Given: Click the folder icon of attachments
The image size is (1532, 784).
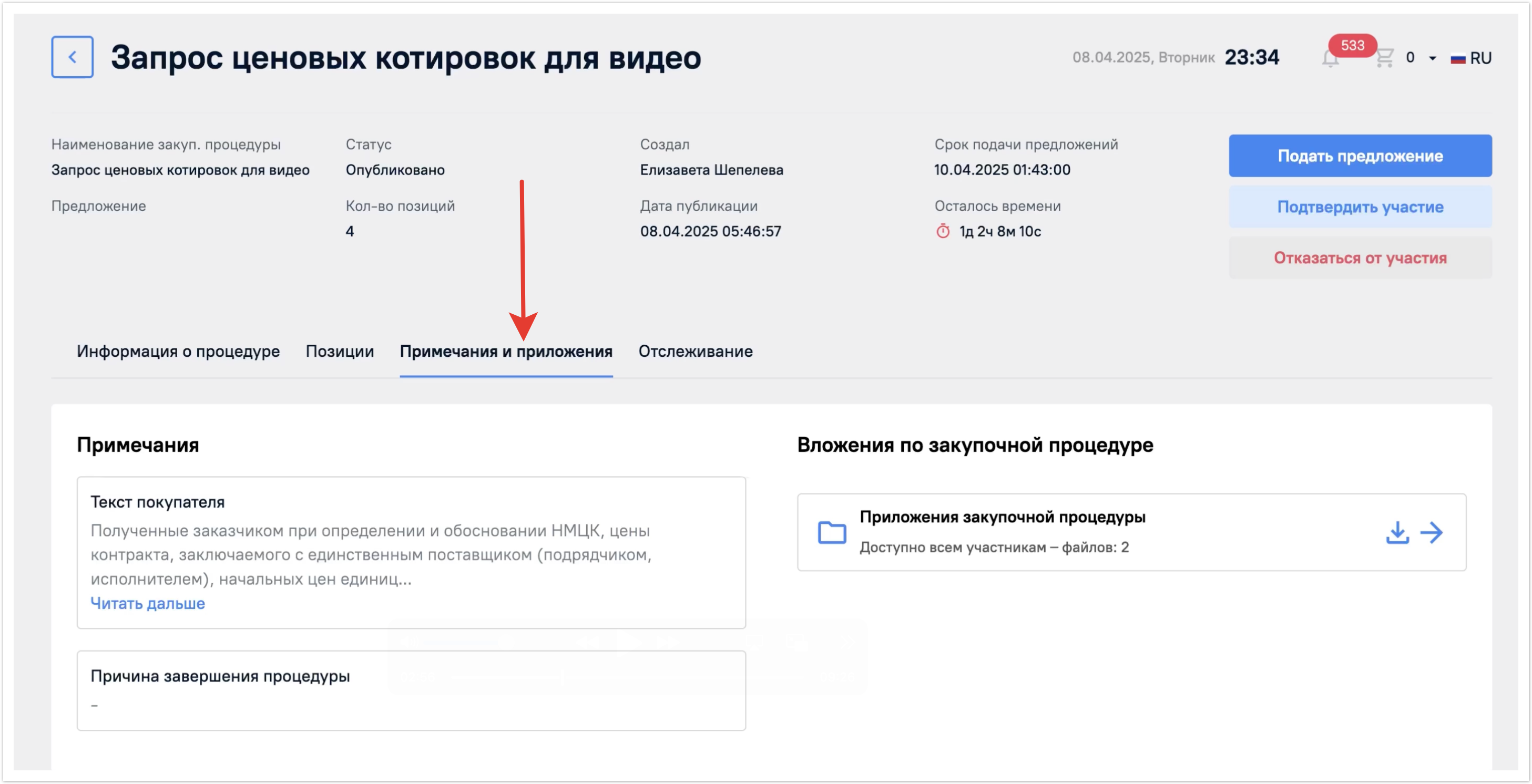Looking at the screenshot, I should click(x=831, y=532).
